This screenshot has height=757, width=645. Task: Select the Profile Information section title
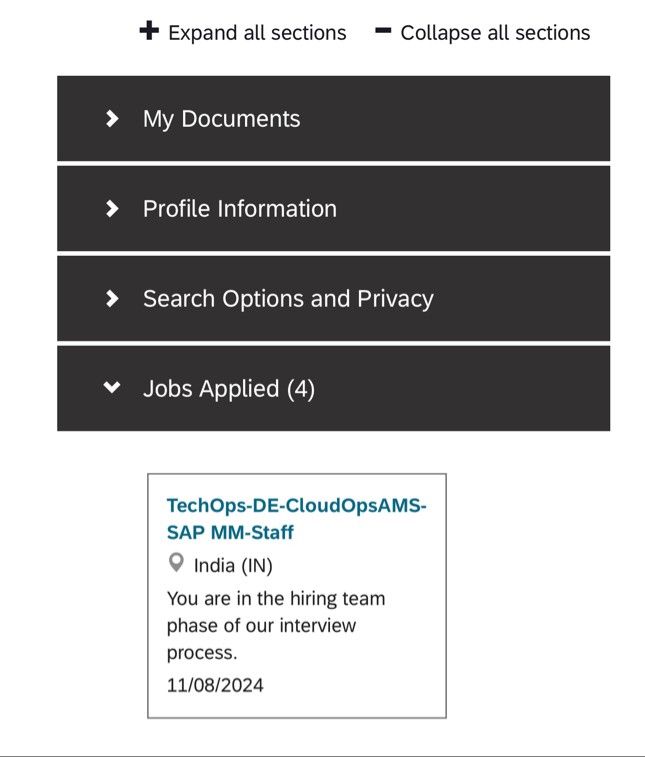(239, 209)
